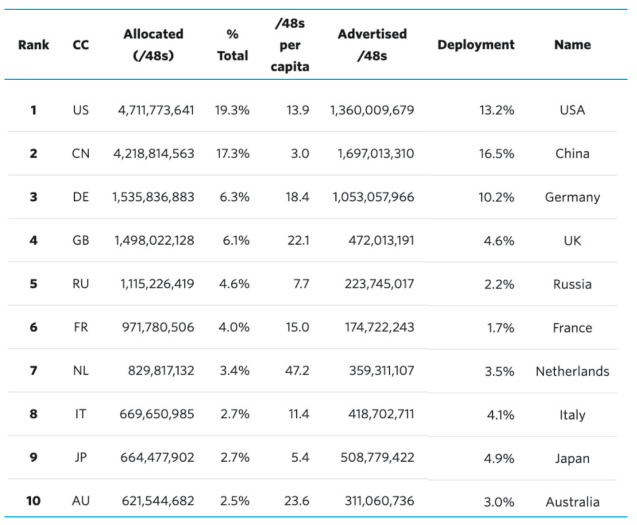637x525 pixels.
Task: Select the Russia name cell
Action: click(x=572, y=284)
